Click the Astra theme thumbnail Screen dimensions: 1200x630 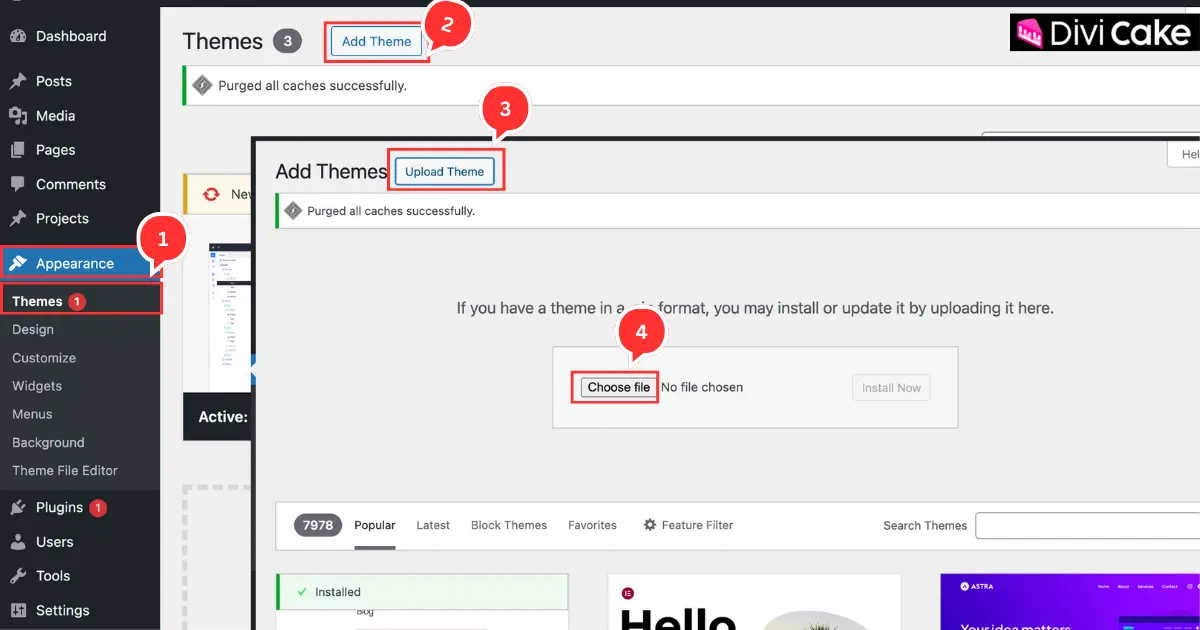[x=1069, y=602]
